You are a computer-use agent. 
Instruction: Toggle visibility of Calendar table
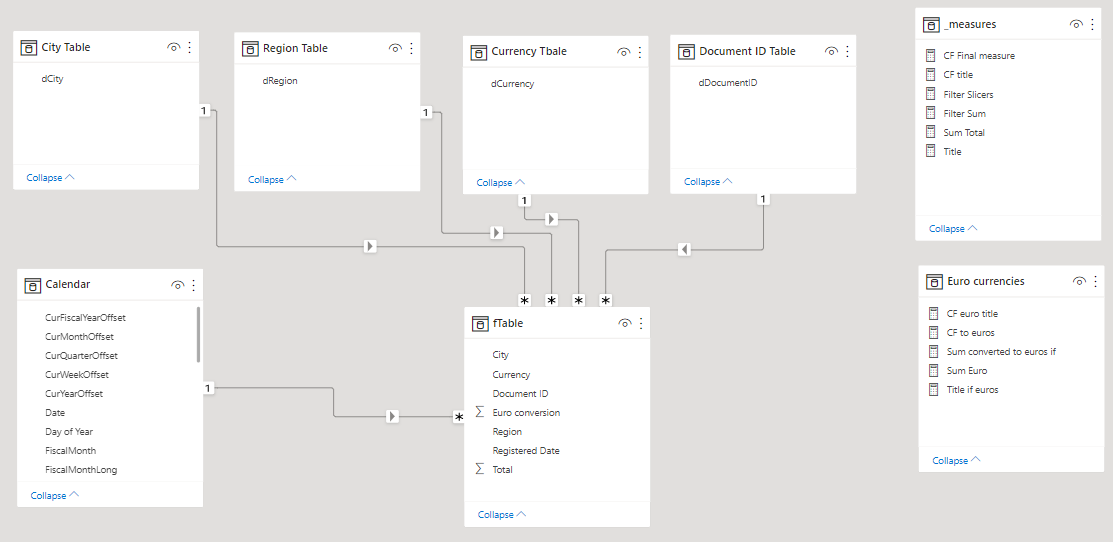[177, 284]
